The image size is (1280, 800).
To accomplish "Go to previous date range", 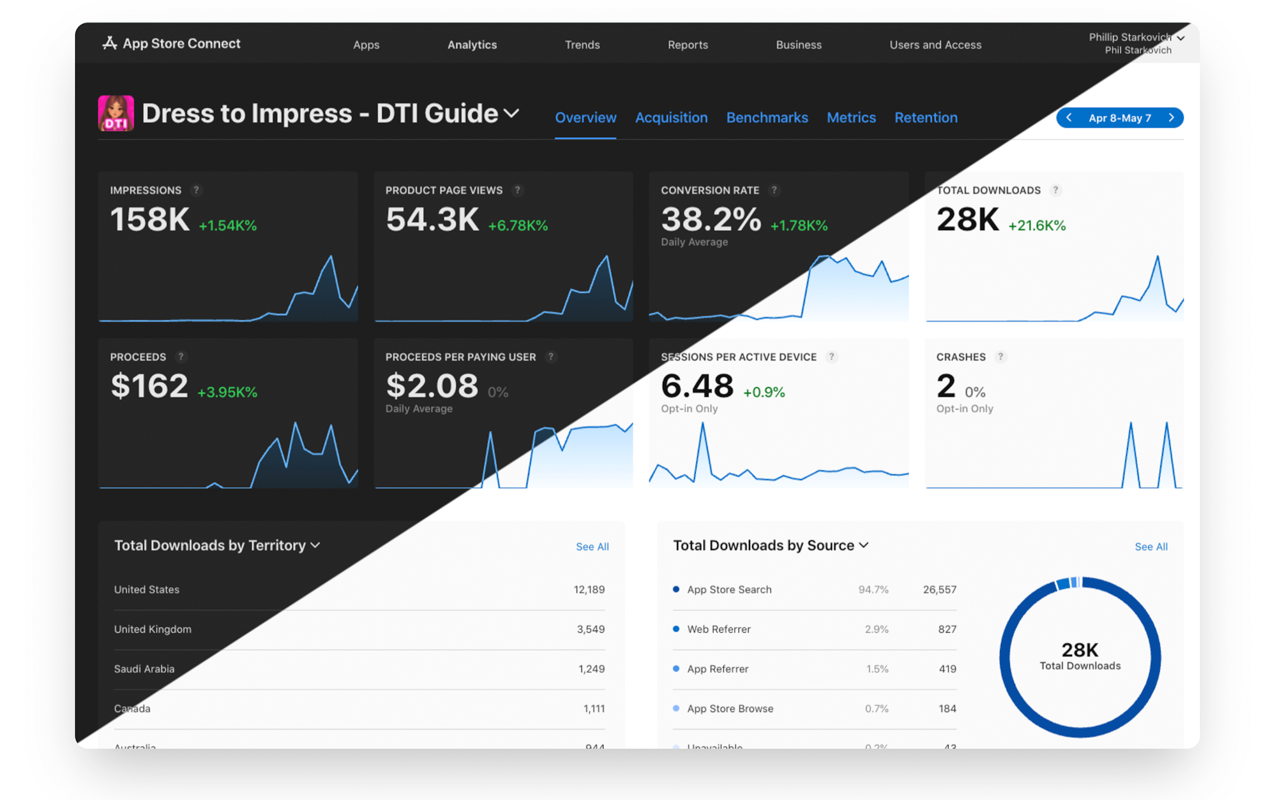I will click(1069, 118).
